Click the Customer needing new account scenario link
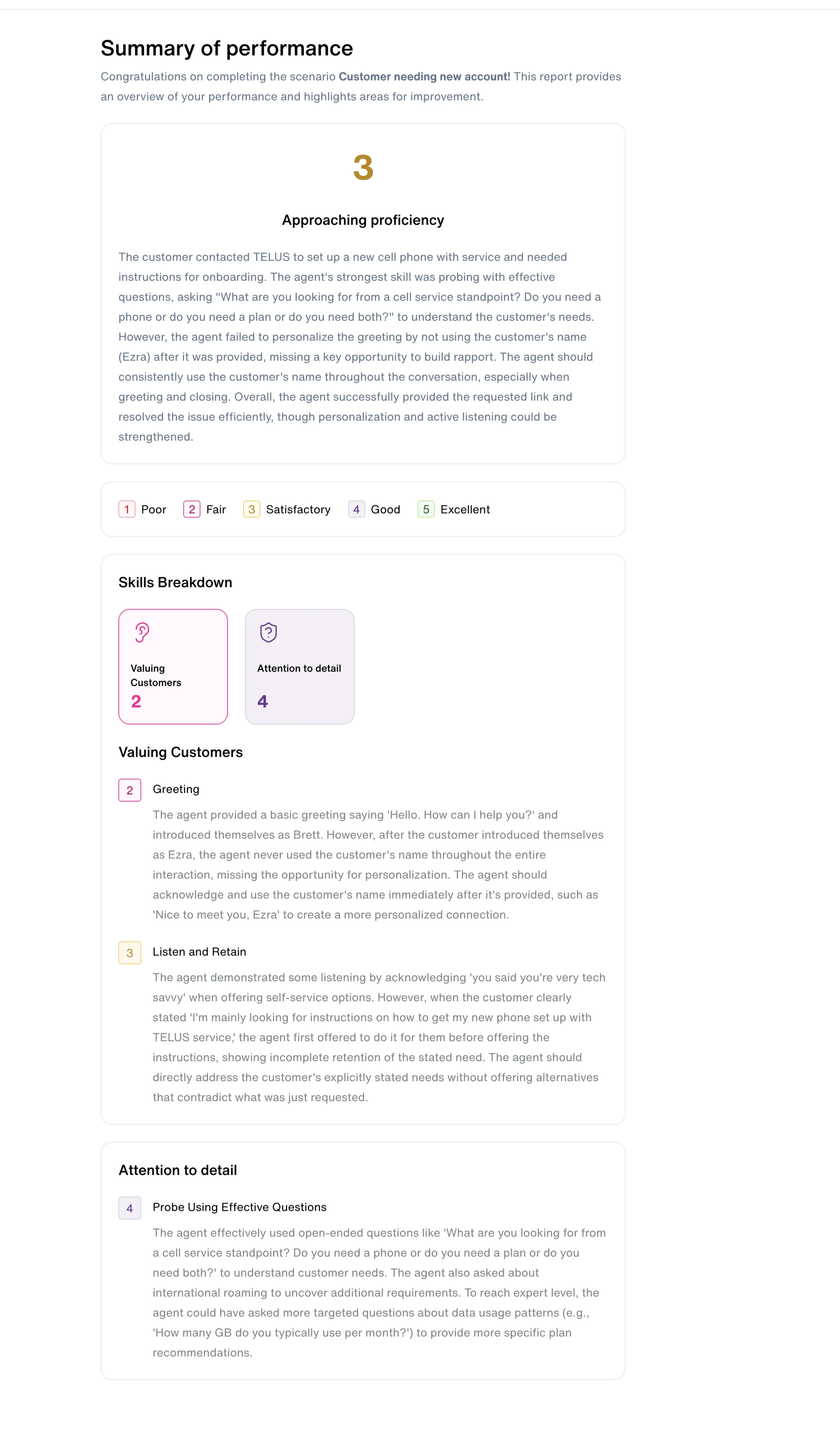 click(x=424, y=76)
